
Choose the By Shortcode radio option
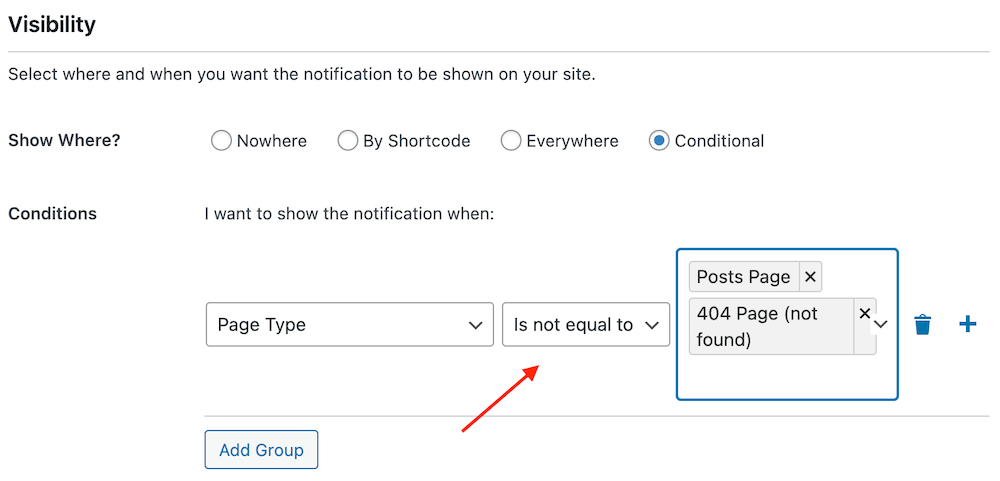[x=347, y=140]
